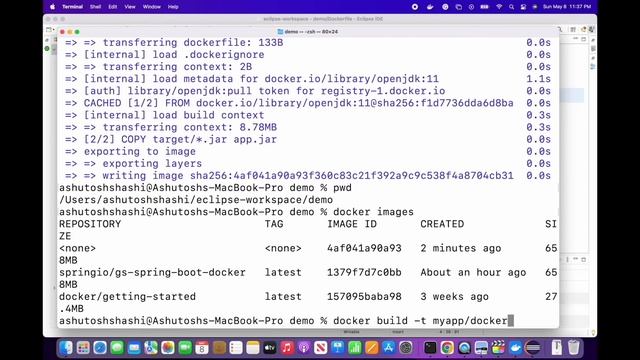640x360 pixels.
Task: Open the Apple menu
Action: 52,7
